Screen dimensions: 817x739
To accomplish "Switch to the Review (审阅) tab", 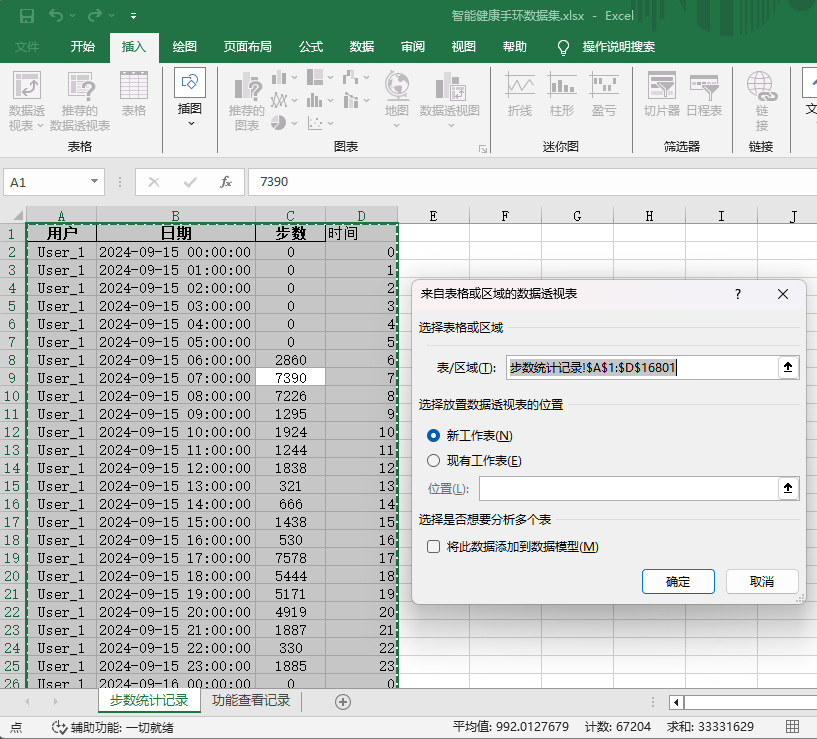I will [413, 47].
